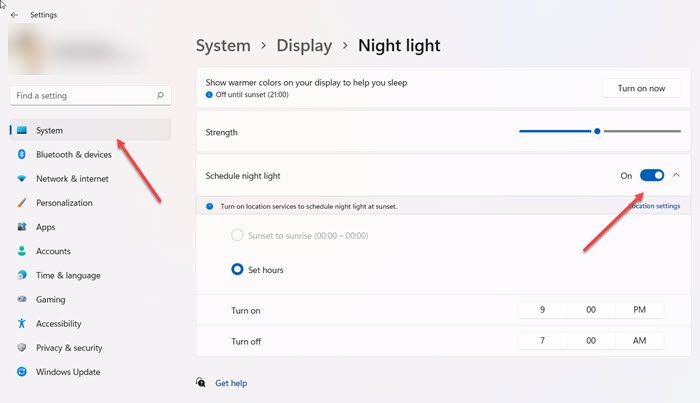The width and height of the screenshot is (700, 403).
Task: Click the Gaming controller icon
Action: (22, 299)
